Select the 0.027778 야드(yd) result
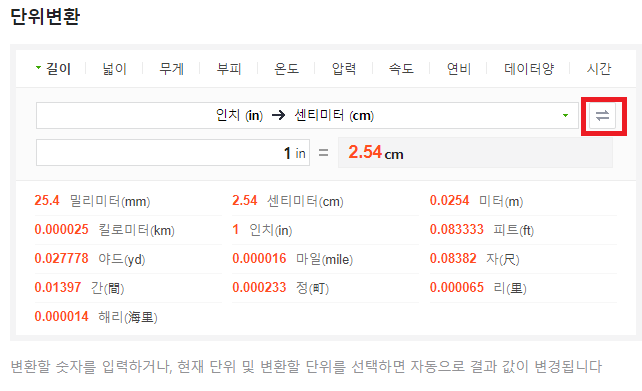642x391 pixels. 90,259
